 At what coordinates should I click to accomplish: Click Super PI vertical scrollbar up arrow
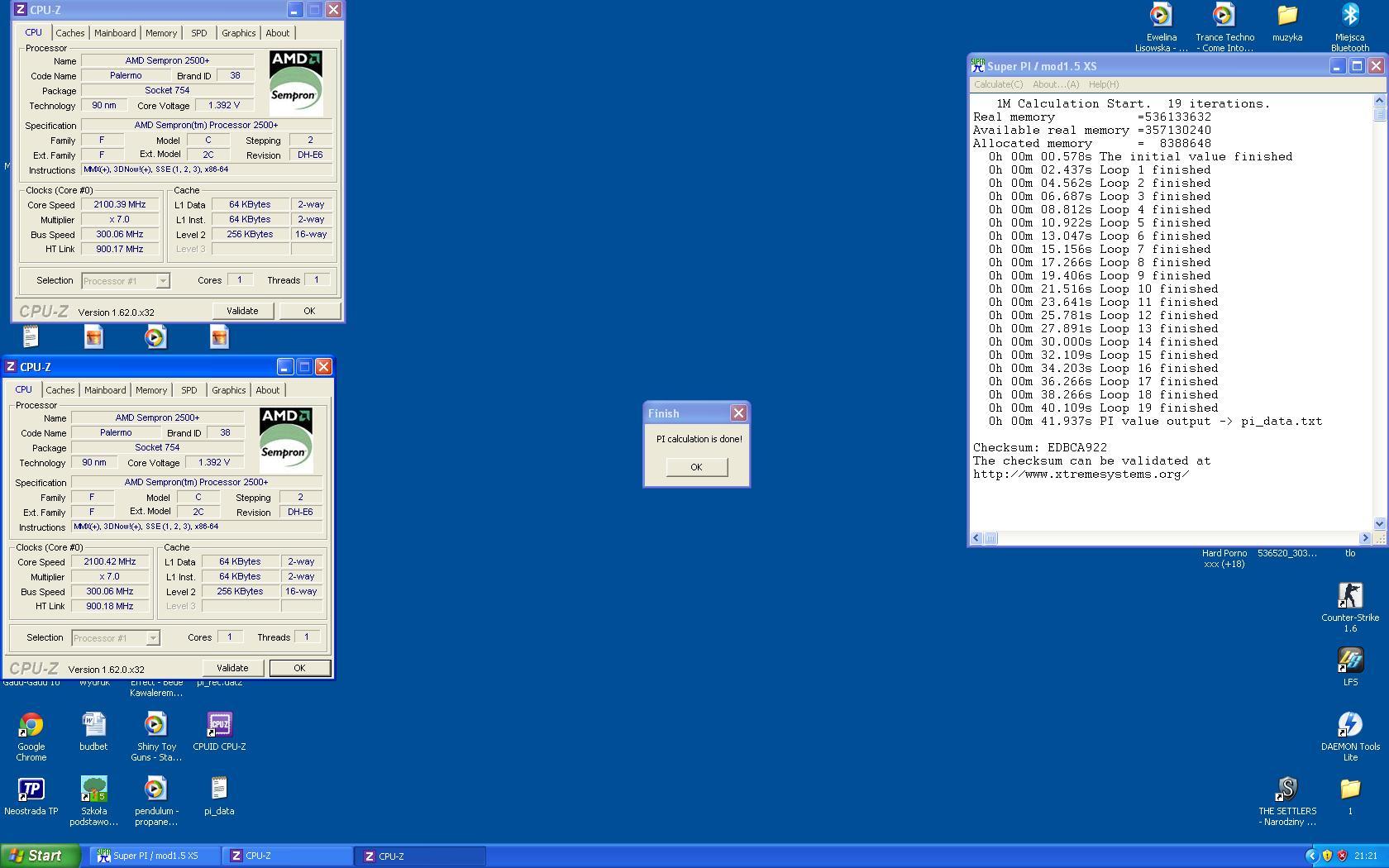1379,101
